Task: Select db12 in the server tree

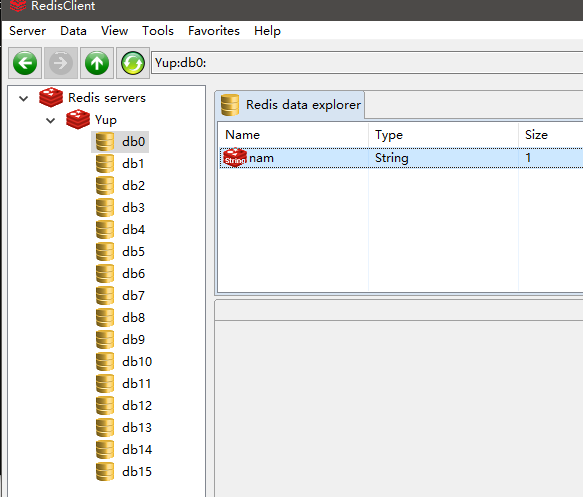Action: (137, 406)
